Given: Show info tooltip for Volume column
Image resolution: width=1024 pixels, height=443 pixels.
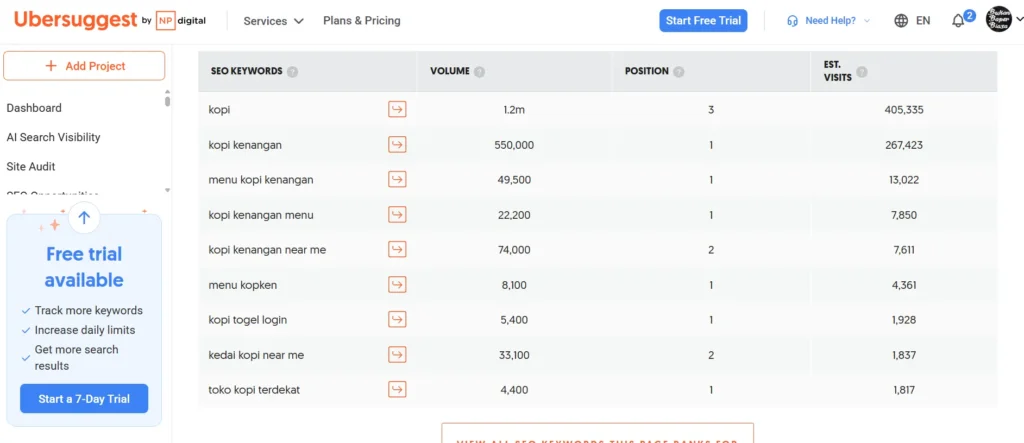Looking at the screenshot, I should click(x=479, y=72).
